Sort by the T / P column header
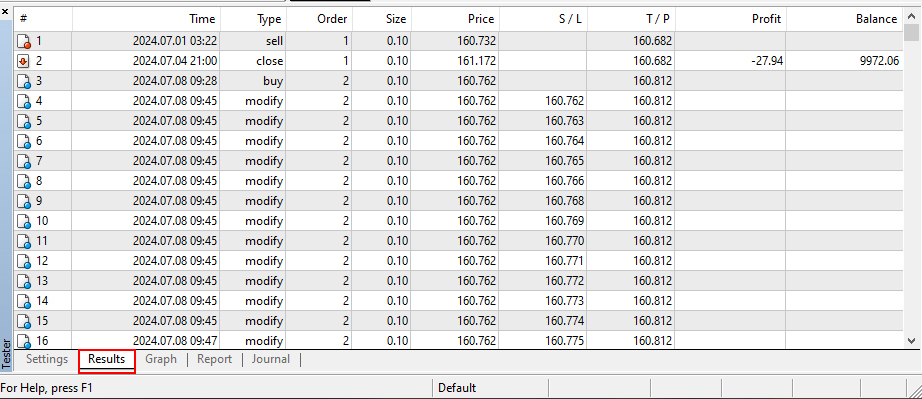This screenshot has width=922, height=399. (x=631, y=19)
